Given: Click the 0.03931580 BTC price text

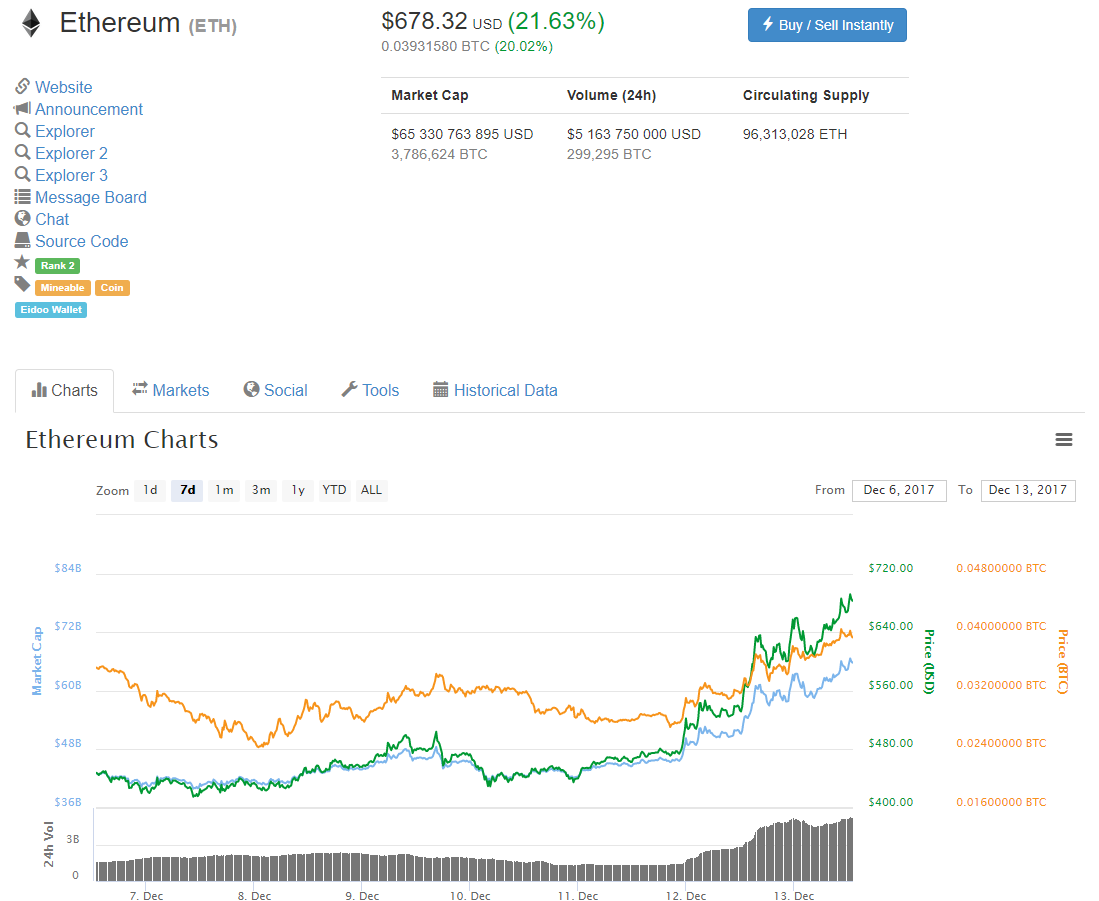Looking at the screenshot, I should tap(435, 47).
